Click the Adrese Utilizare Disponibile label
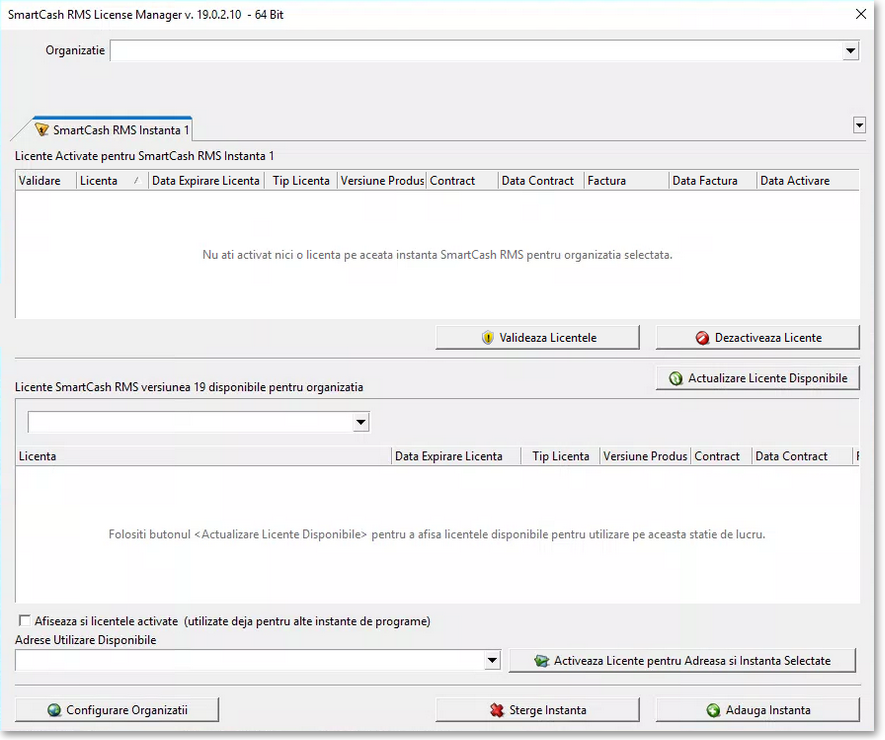This screenshot has height=740, width=885. pos(86,640)
